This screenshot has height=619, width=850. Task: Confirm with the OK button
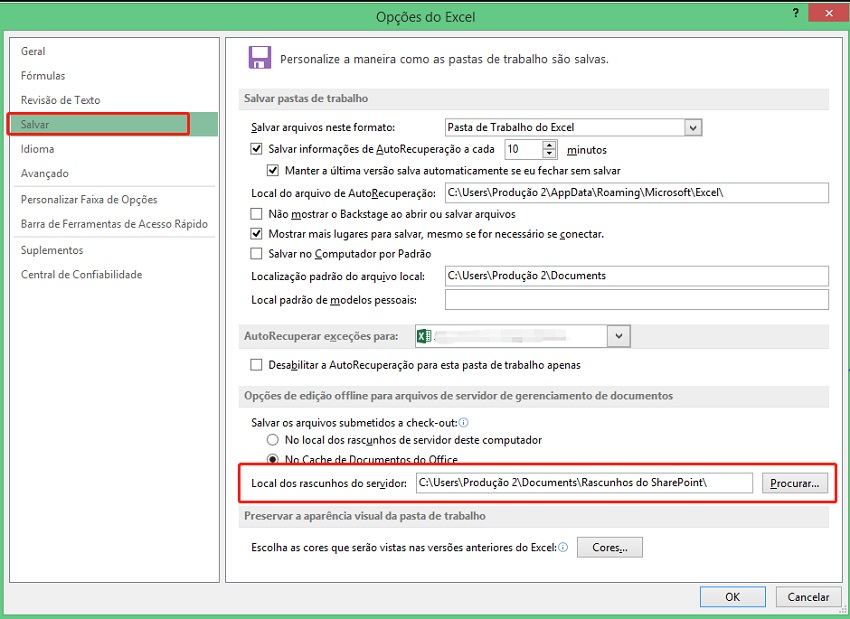point(732,597)
